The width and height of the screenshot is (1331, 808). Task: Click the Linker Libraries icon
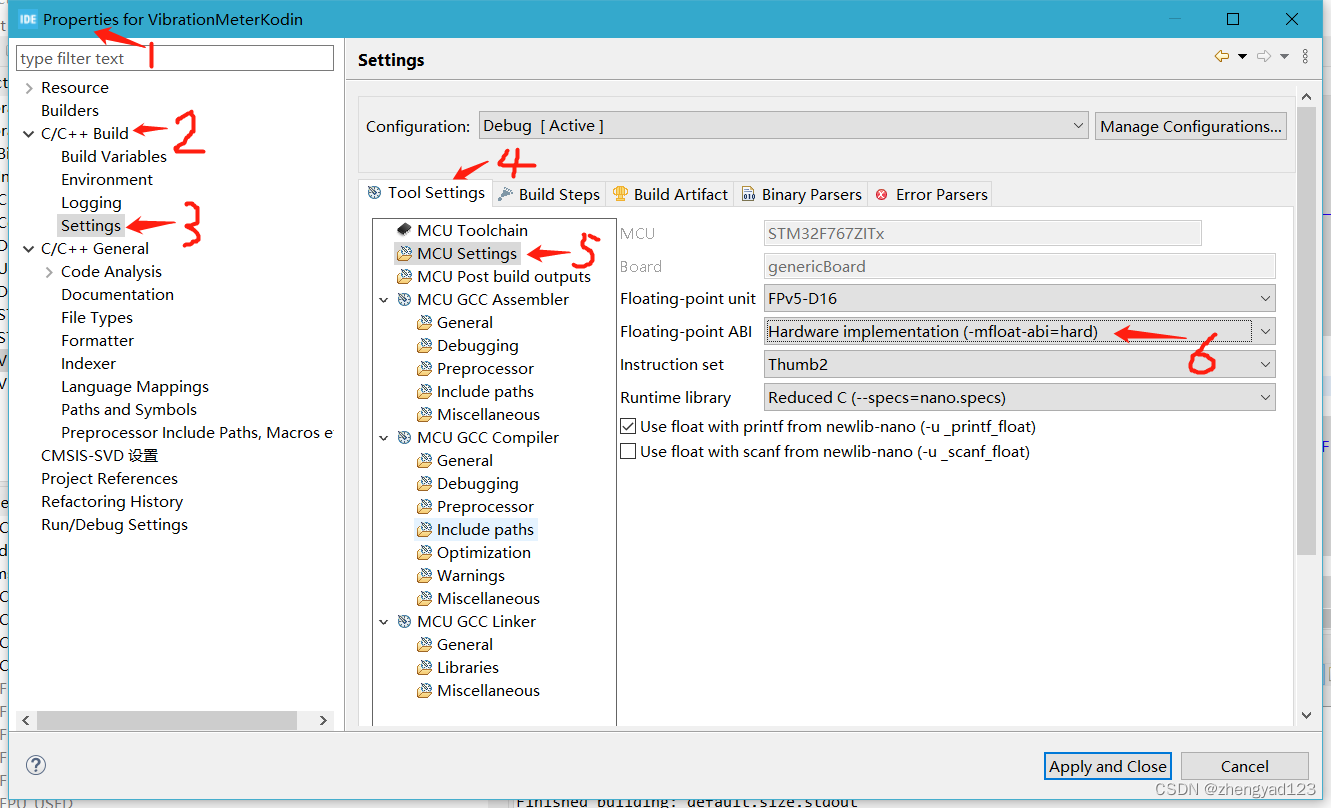click(x=424, y=667)
